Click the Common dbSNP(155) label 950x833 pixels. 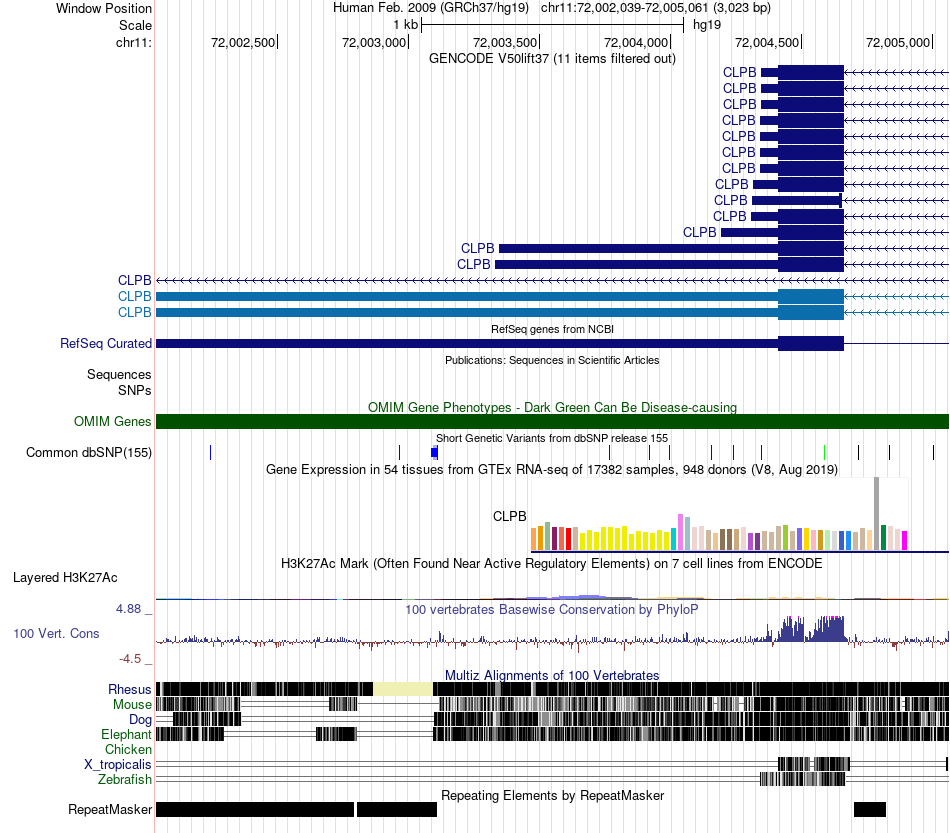(x=88, y=453)
